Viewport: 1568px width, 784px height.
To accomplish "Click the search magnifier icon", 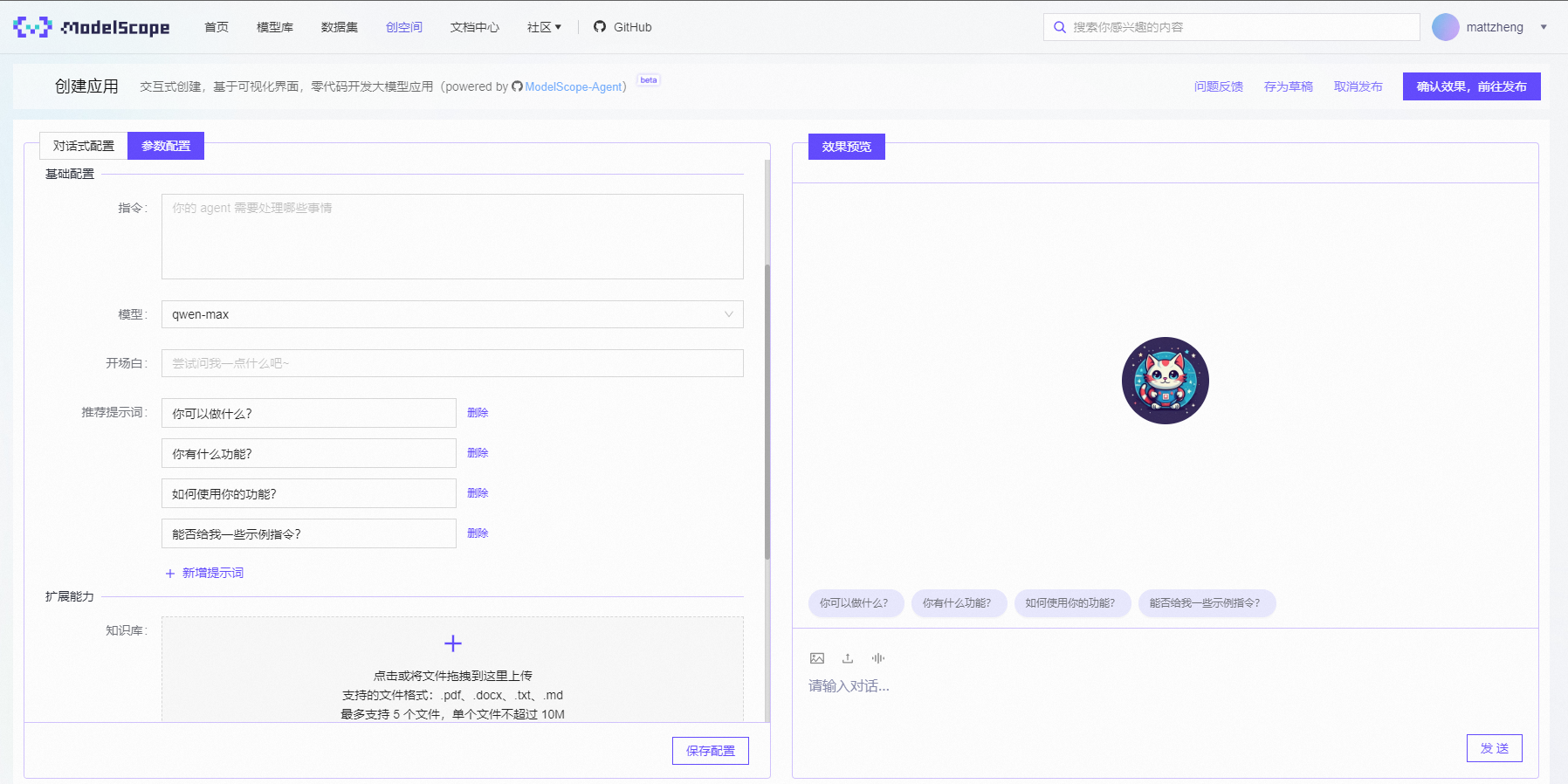I will tap(1059, 27).
